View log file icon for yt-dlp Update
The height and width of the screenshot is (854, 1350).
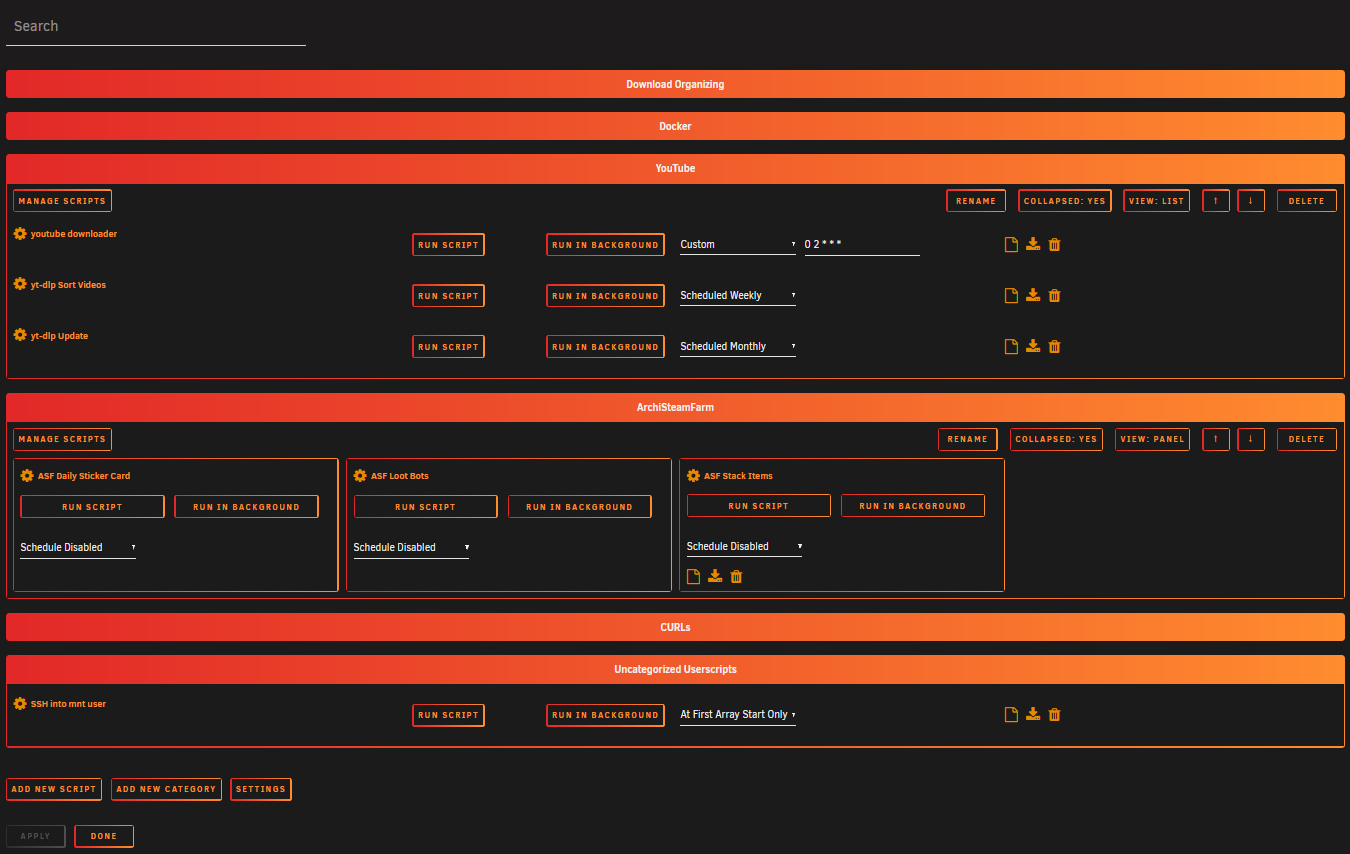pyautogui.click(x=1011, y=346)
